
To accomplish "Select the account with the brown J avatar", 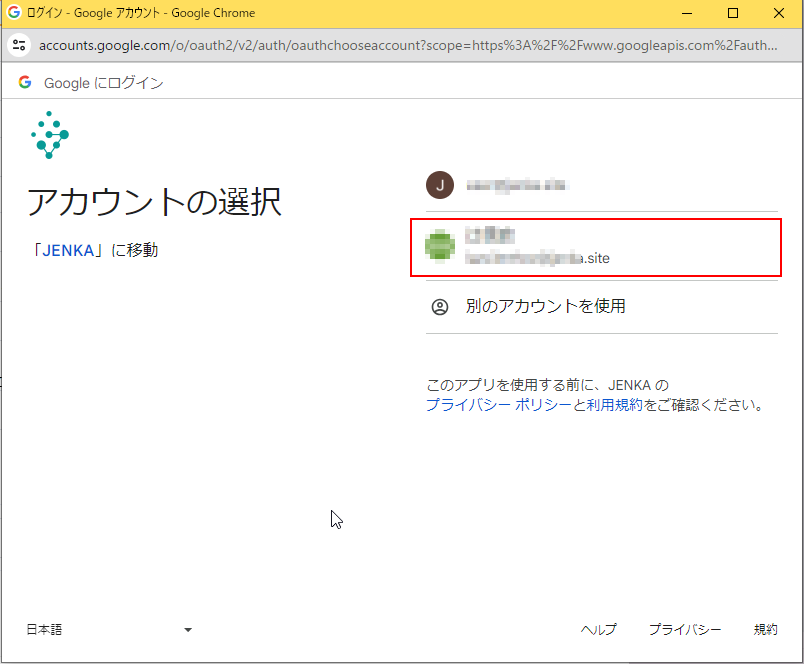I will [x=601, y=185].
